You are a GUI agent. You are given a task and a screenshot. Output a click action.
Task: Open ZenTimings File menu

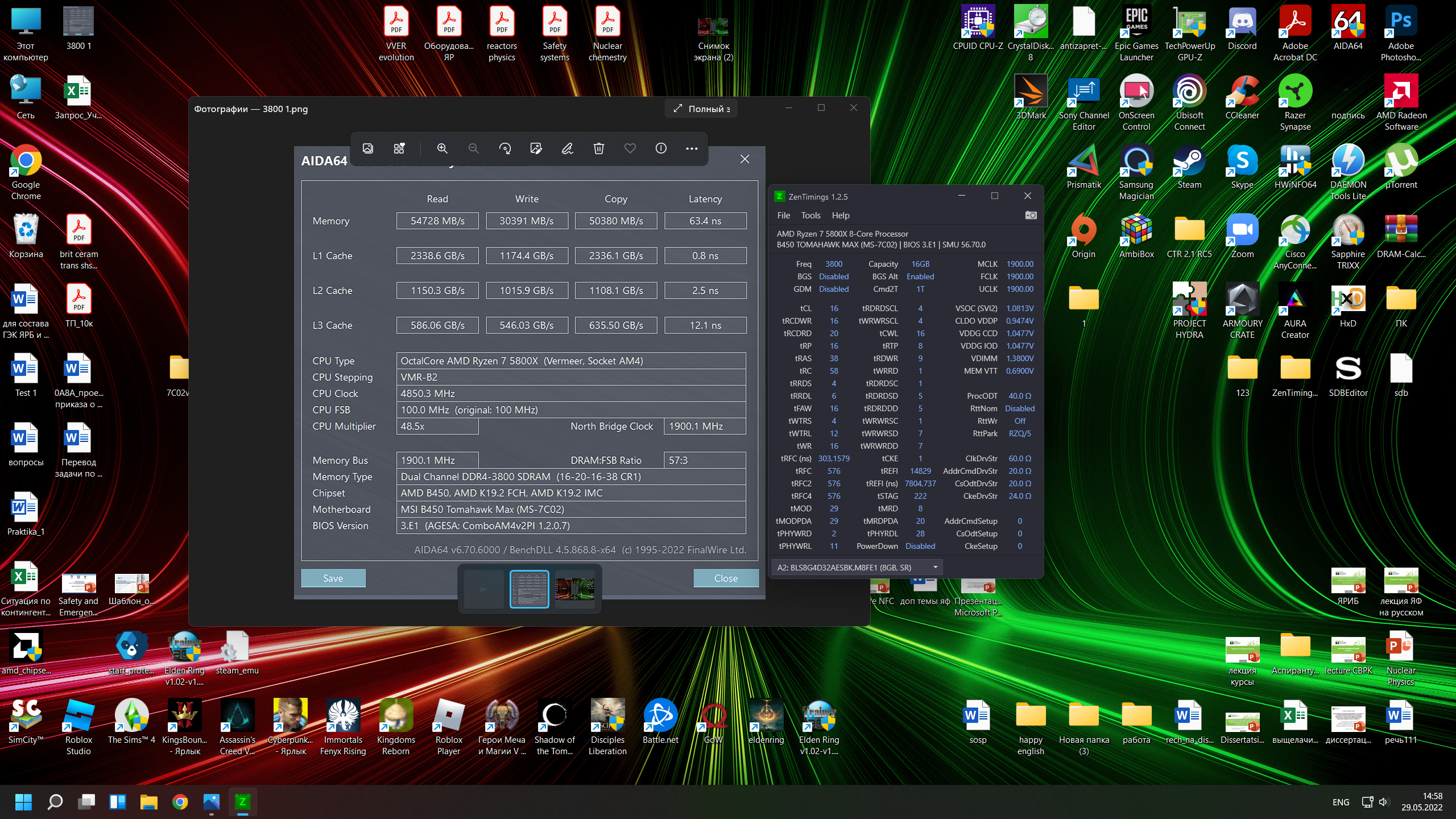783,215
